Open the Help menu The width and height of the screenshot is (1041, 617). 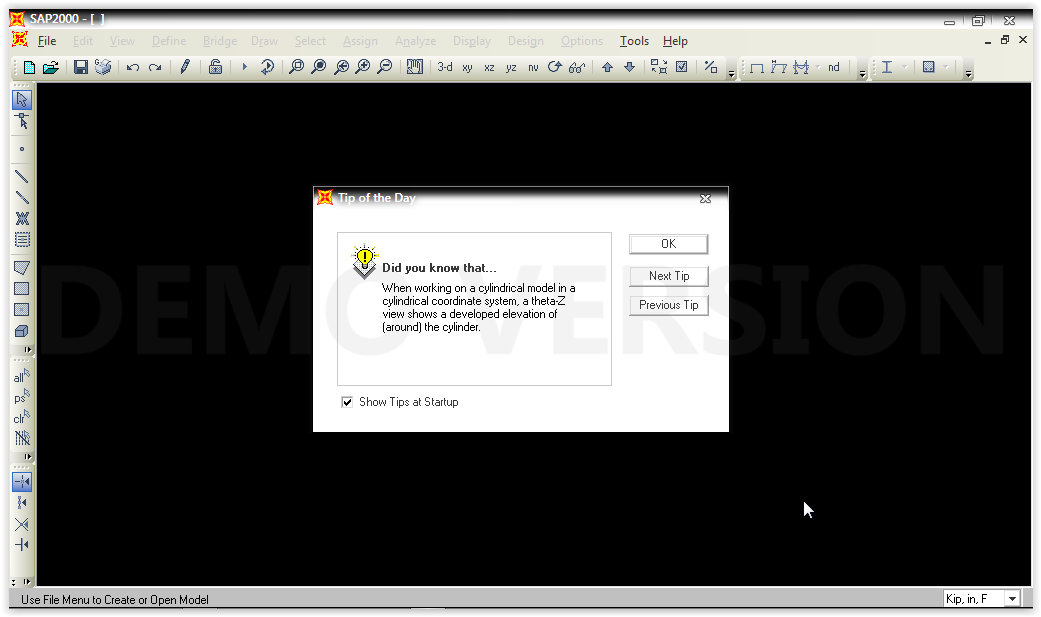[x=675, y=41]
